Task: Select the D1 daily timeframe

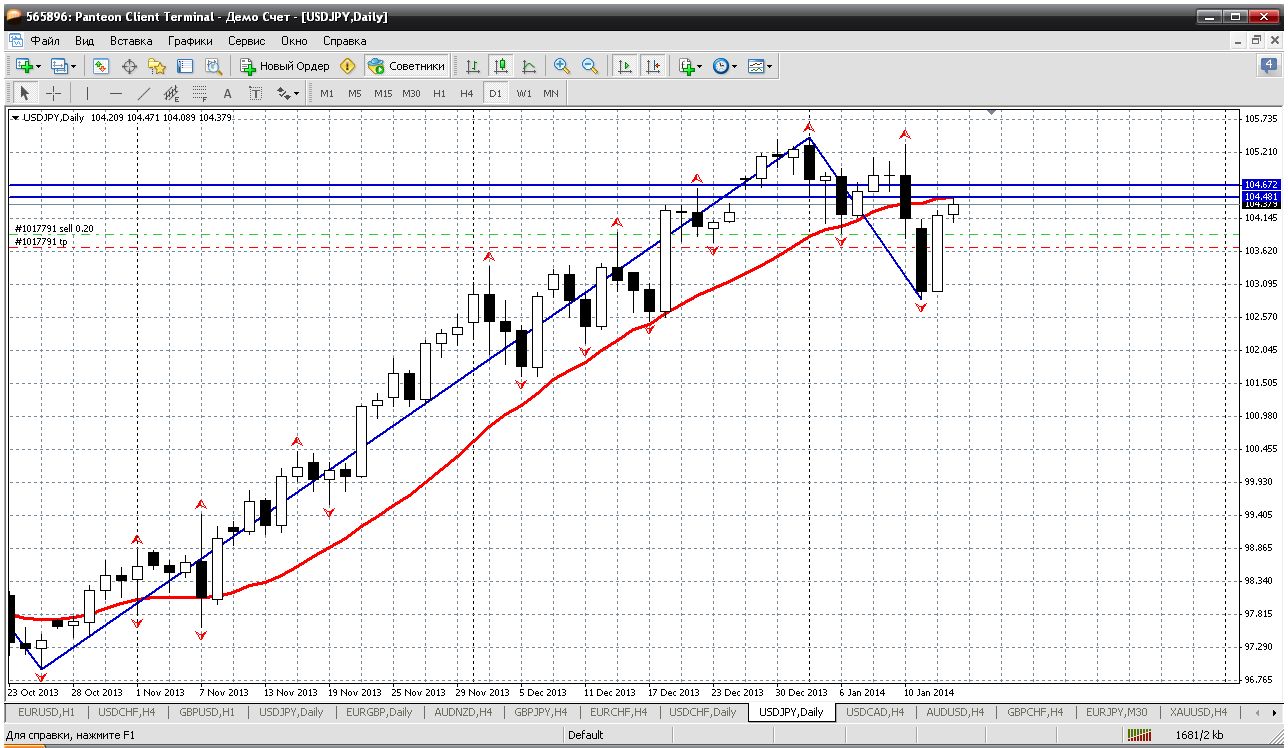Action: (495, 93)
